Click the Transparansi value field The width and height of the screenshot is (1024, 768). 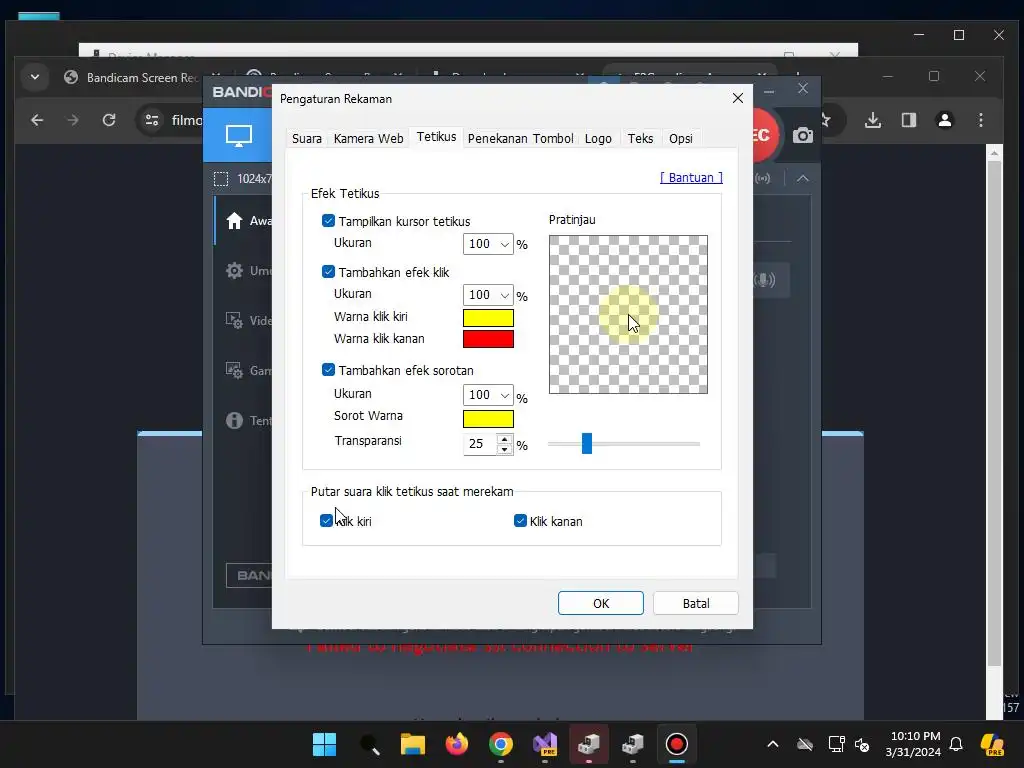(x=480, y=444)
